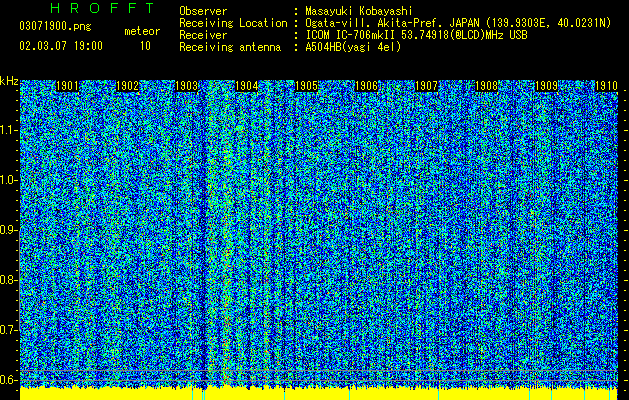Click the 1909 time marker
Screen dimensions: 629x400
click(x=547, y=86)
